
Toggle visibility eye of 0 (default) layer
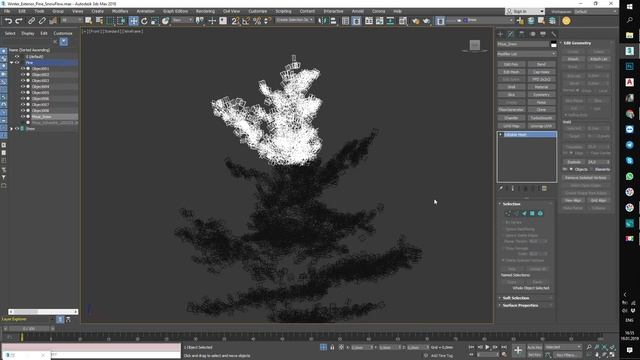coord(17,57)
